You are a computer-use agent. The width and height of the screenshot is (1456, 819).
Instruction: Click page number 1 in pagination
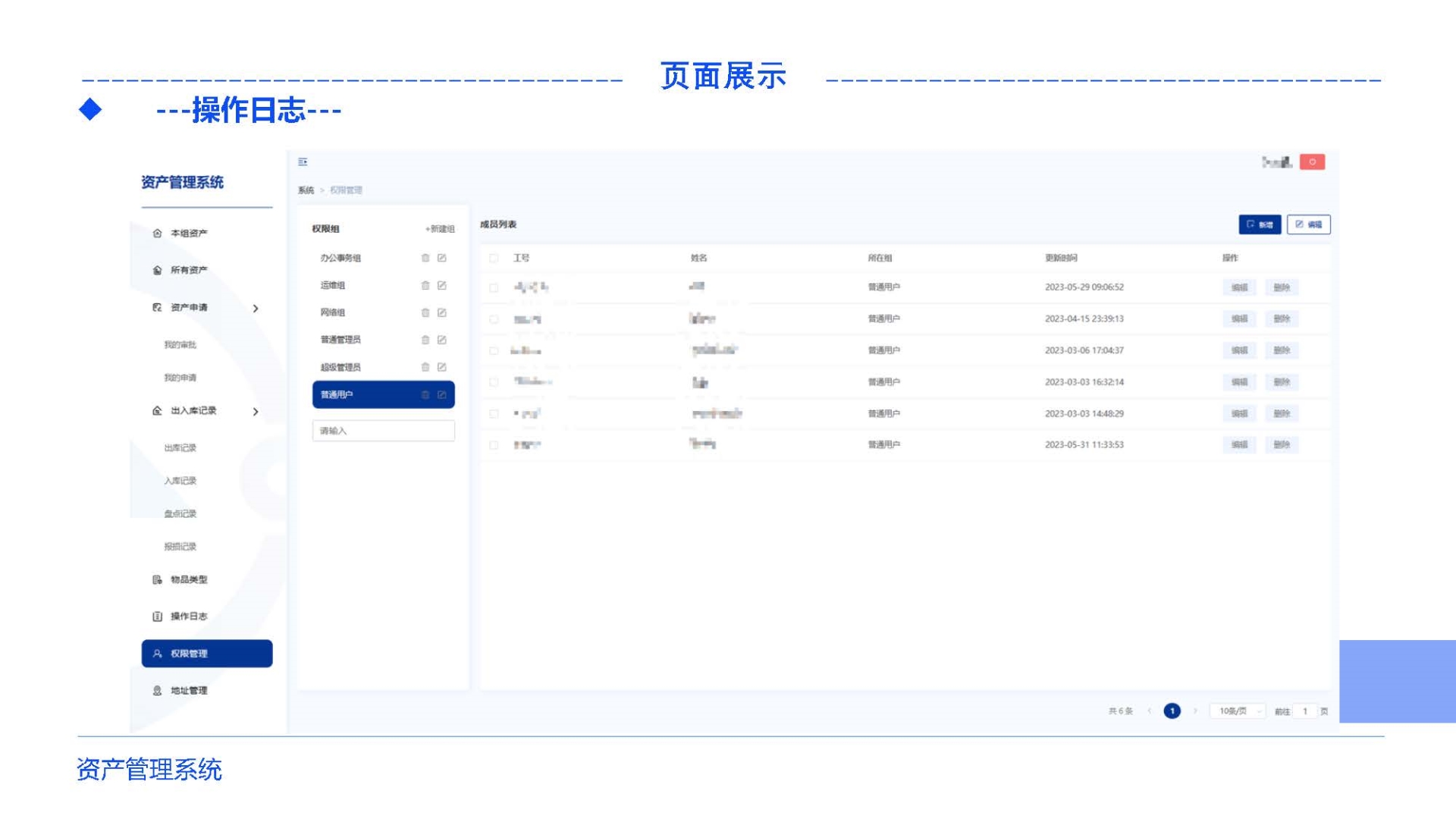point(1172,711)
